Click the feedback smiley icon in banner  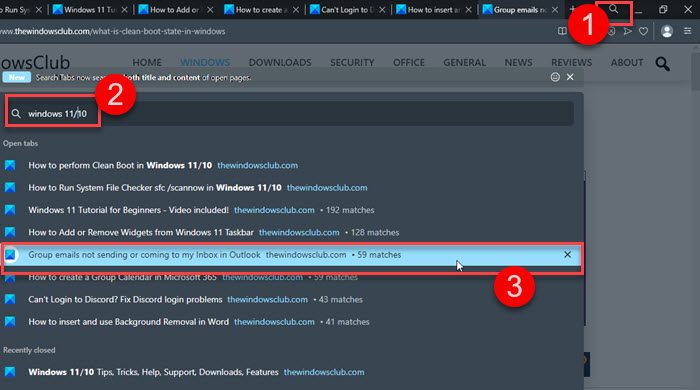[555, 77]
